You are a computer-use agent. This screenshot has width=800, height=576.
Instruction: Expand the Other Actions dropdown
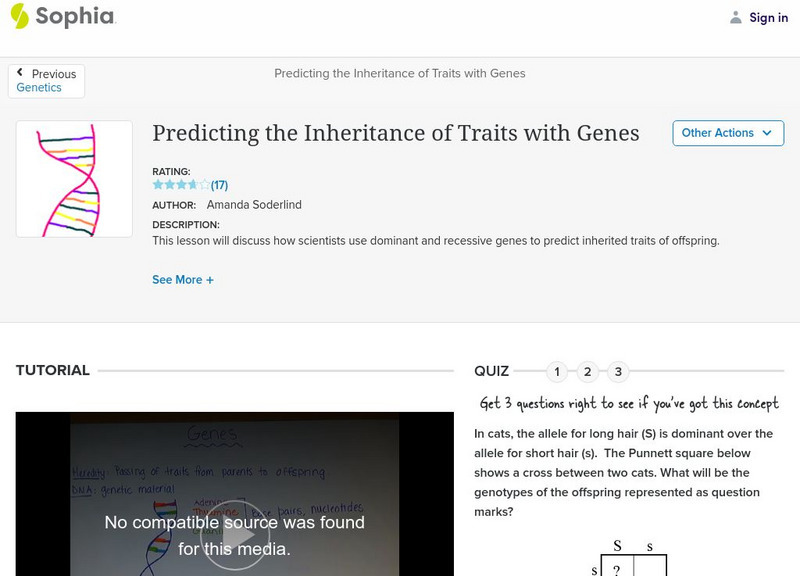point(727,133)
